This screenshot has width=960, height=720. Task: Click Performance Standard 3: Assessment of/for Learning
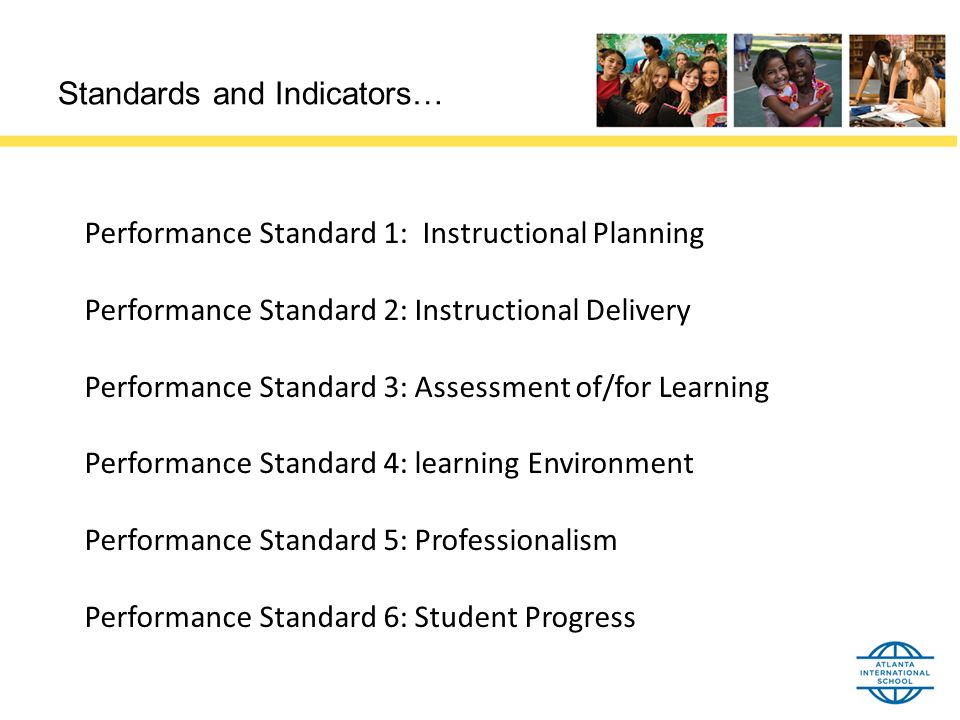click(427, 388)
